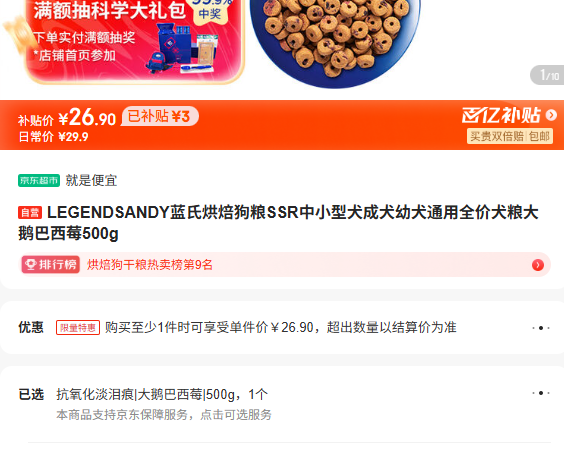Open selected spec 抗氧化淡泪痕|大鹅巴西莓|500g

162,395
